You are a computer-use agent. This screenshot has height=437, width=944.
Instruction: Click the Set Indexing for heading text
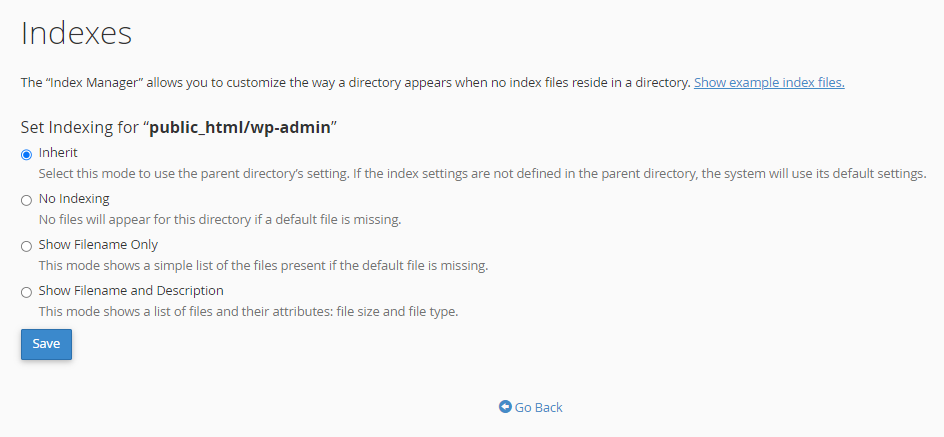tap(80, 127)
